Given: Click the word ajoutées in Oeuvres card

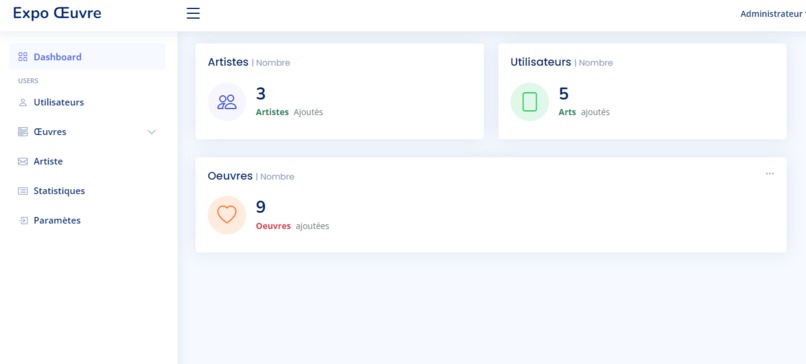Looking at the screenshot, I should pos(313,226).
